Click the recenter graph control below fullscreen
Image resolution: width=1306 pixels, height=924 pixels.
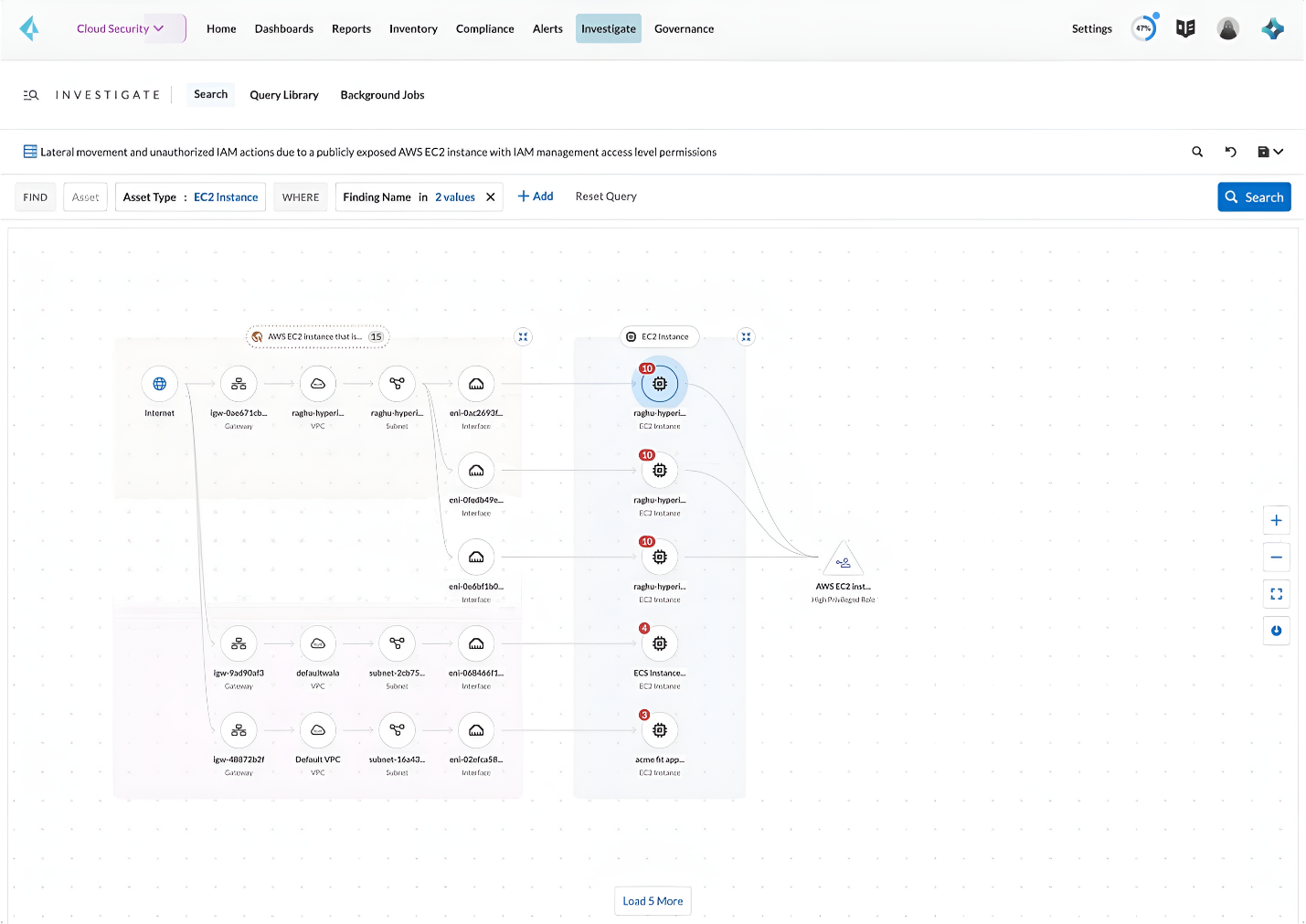(x=1277, y=631)
